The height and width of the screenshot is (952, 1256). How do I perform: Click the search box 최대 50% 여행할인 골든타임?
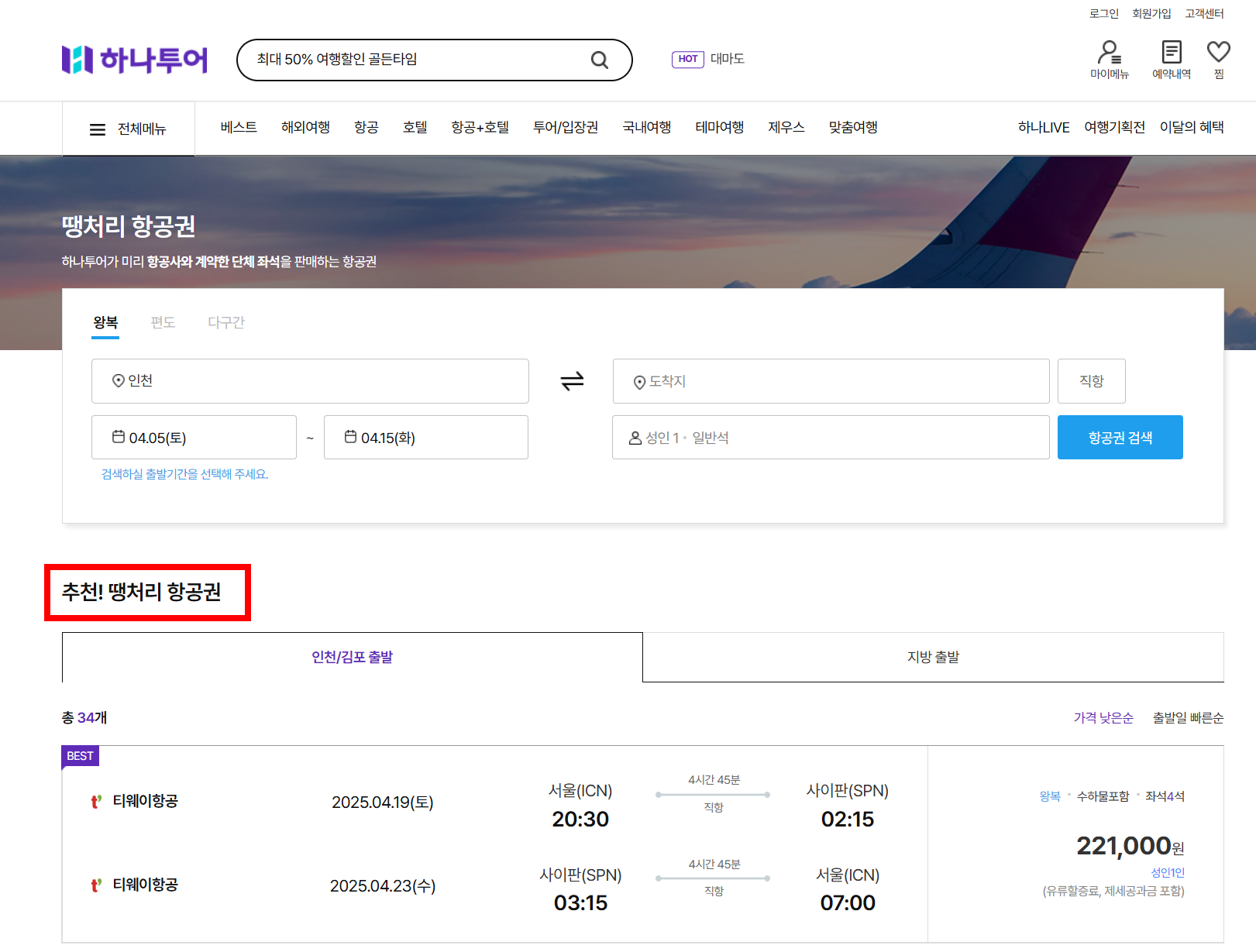(x=435, y=60)
